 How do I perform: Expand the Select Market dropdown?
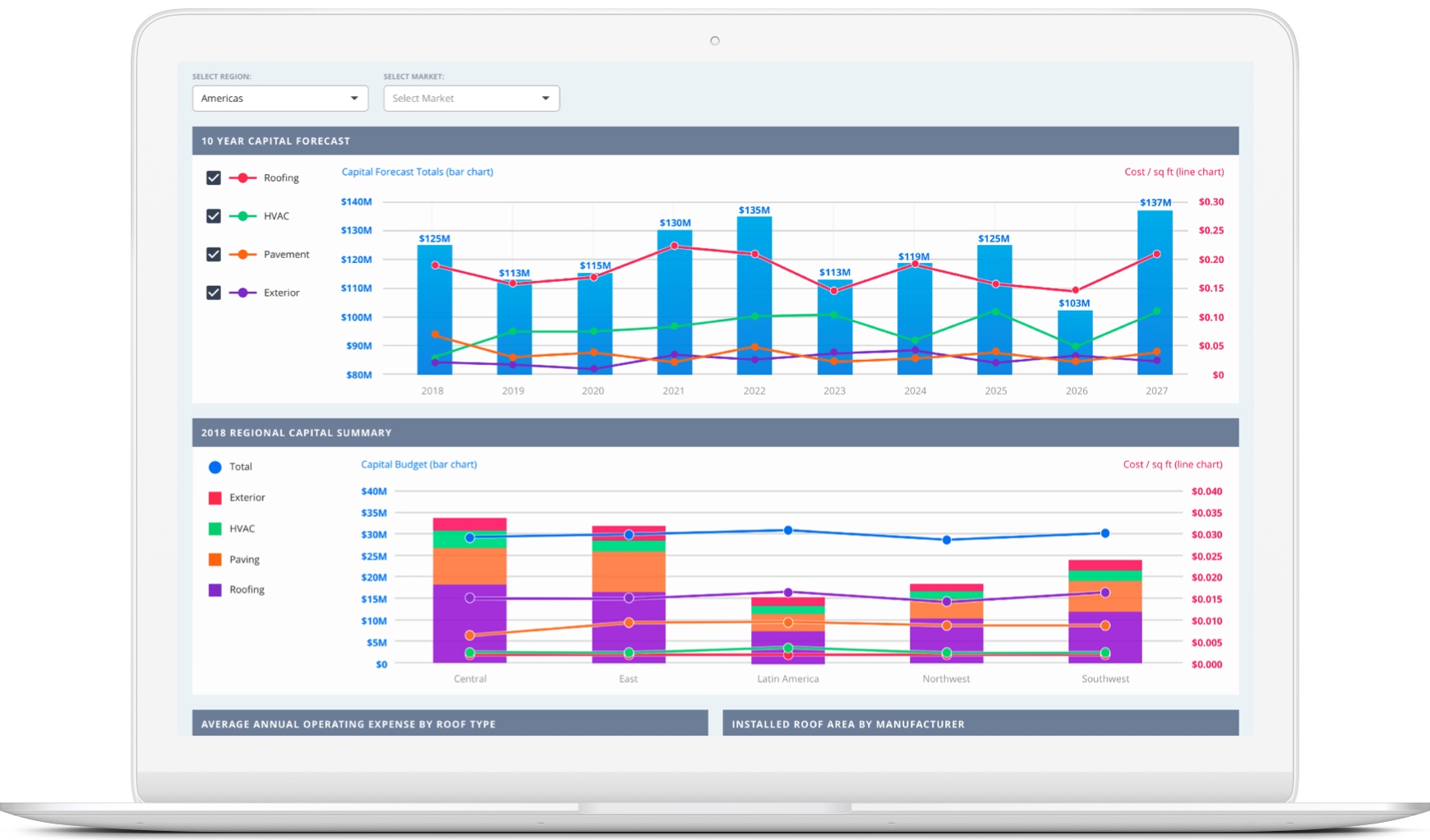point(470,99)
